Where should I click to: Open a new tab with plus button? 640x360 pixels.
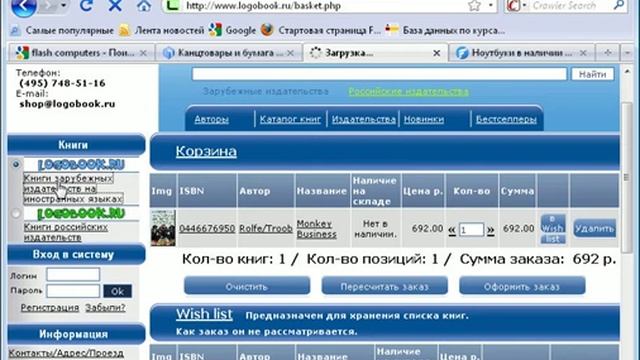pos(608,53)
